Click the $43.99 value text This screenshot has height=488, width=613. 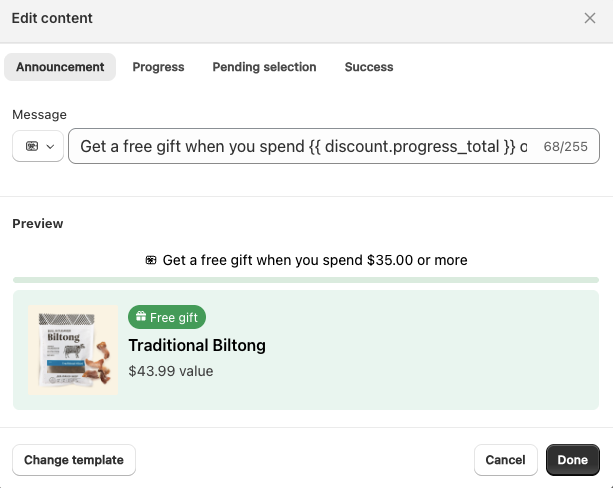click(x=170, y=371)
